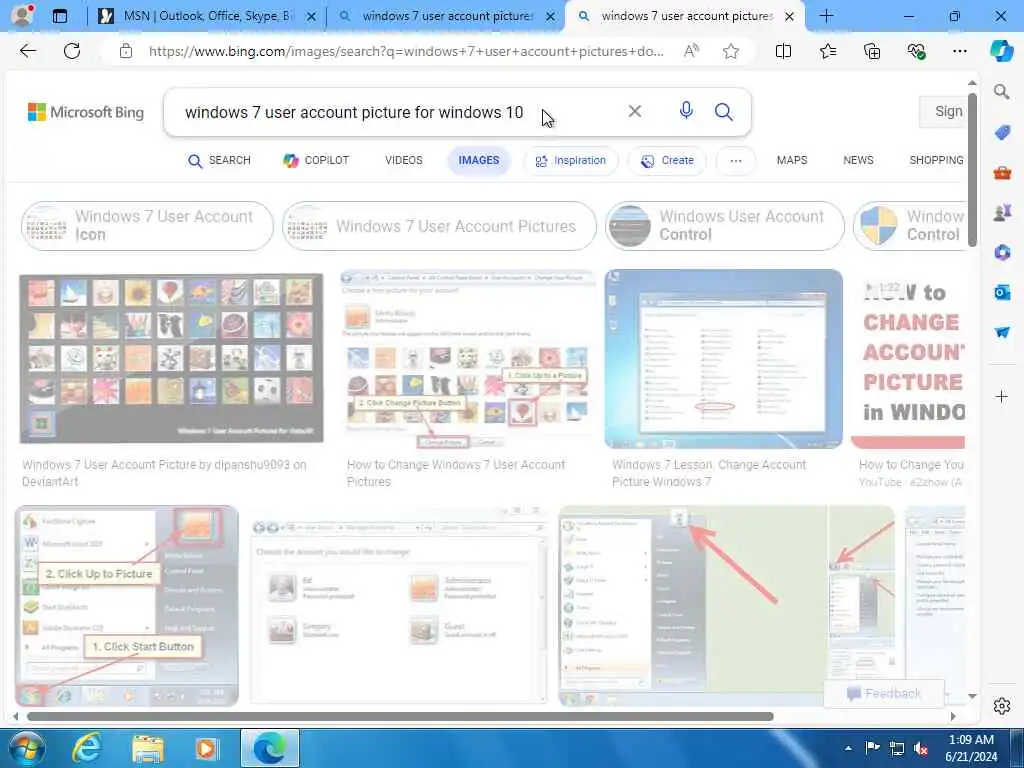This screenshot has height=768, width=1024.
Task: Click the vertical page scrollbar
Action: point(972,170)
